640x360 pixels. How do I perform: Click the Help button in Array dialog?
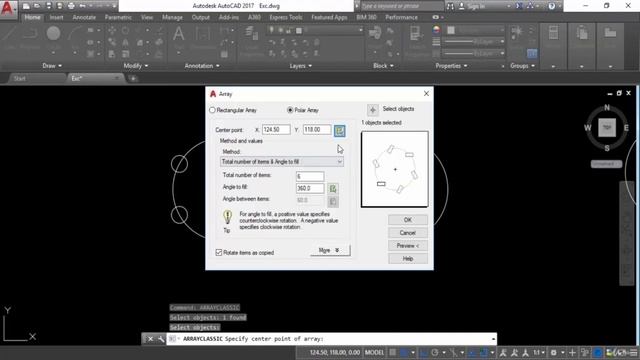408,259
